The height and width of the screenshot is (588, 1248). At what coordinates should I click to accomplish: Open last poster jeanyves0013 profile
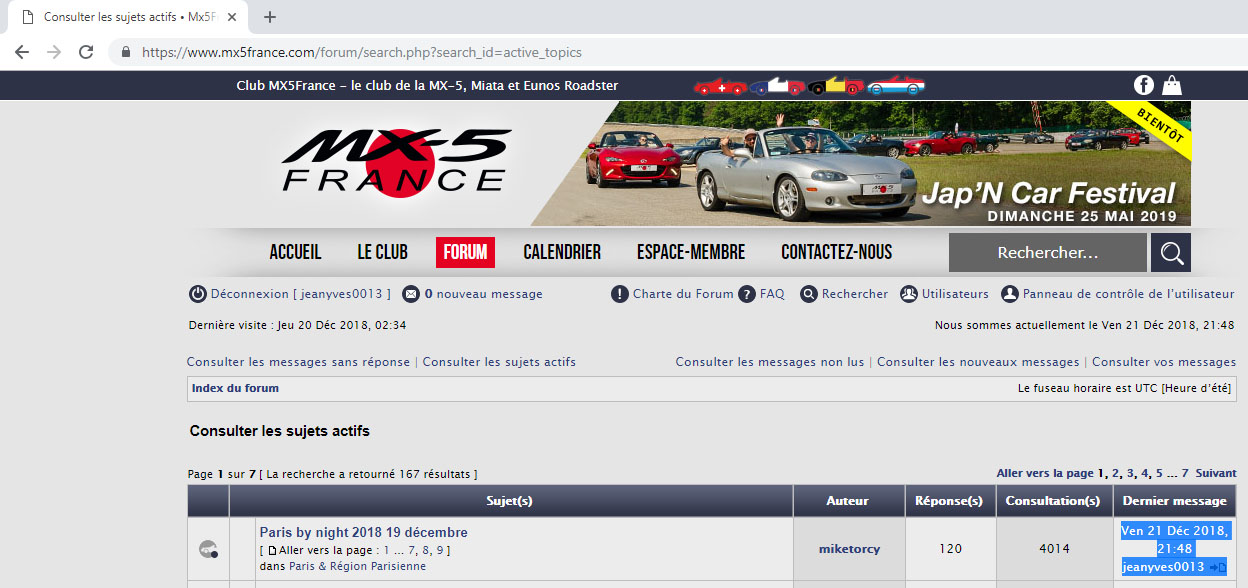tap(1162, 567)
